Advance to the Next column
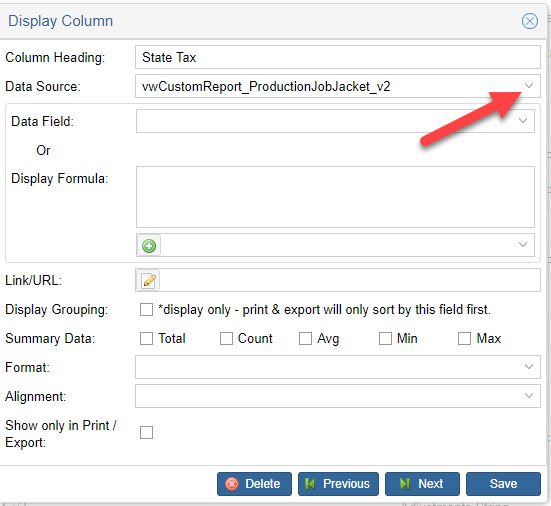The width and height of the screenshot is (551, 506). pyautogui.click(x=422, y=484)
